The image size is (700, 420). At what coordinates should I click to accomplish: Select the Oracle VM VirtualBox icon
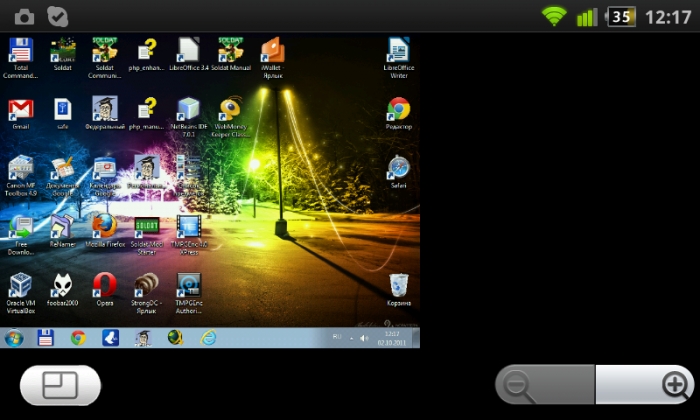point(21,293)
